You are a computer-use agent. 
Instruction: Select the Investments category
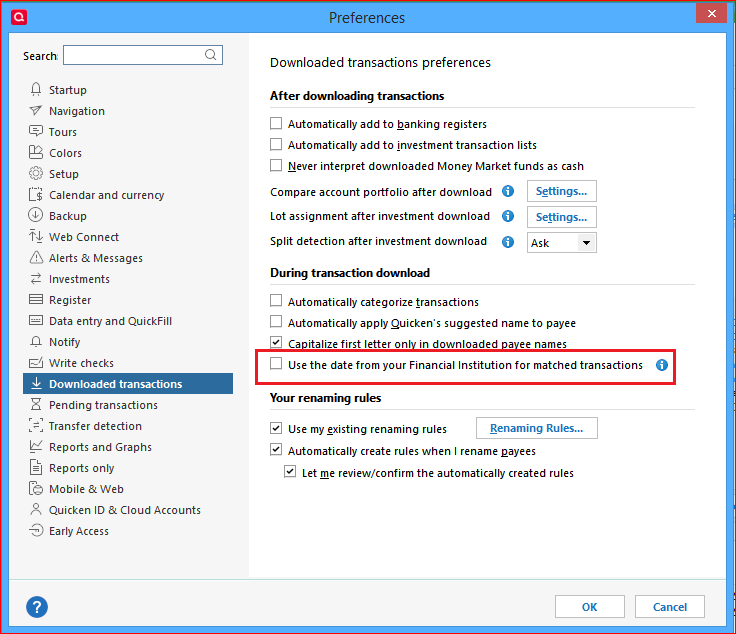(79, 279)
